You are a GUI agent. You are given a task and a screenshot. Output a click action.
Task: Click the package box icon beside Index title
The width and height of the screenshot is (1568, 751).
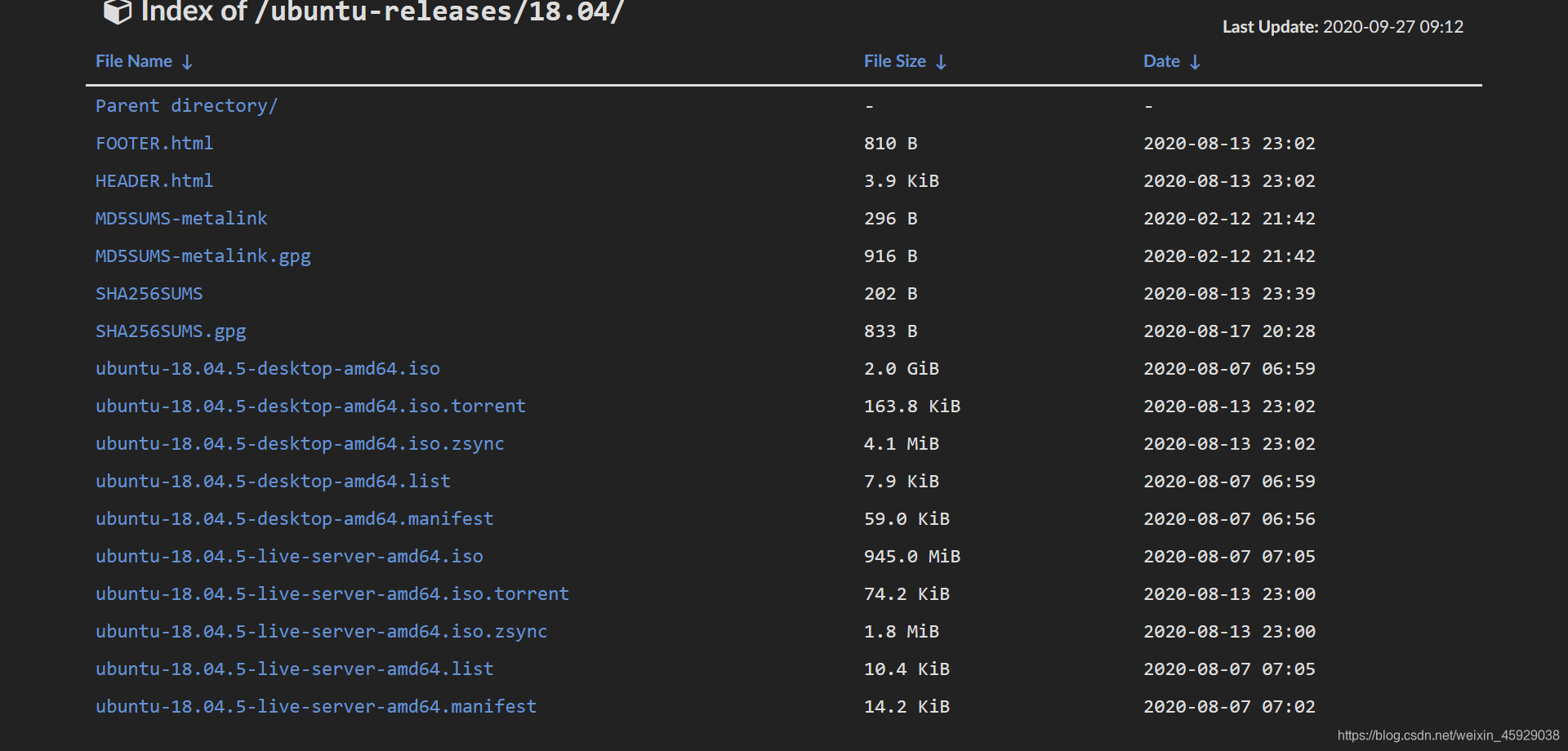(118, 11)
